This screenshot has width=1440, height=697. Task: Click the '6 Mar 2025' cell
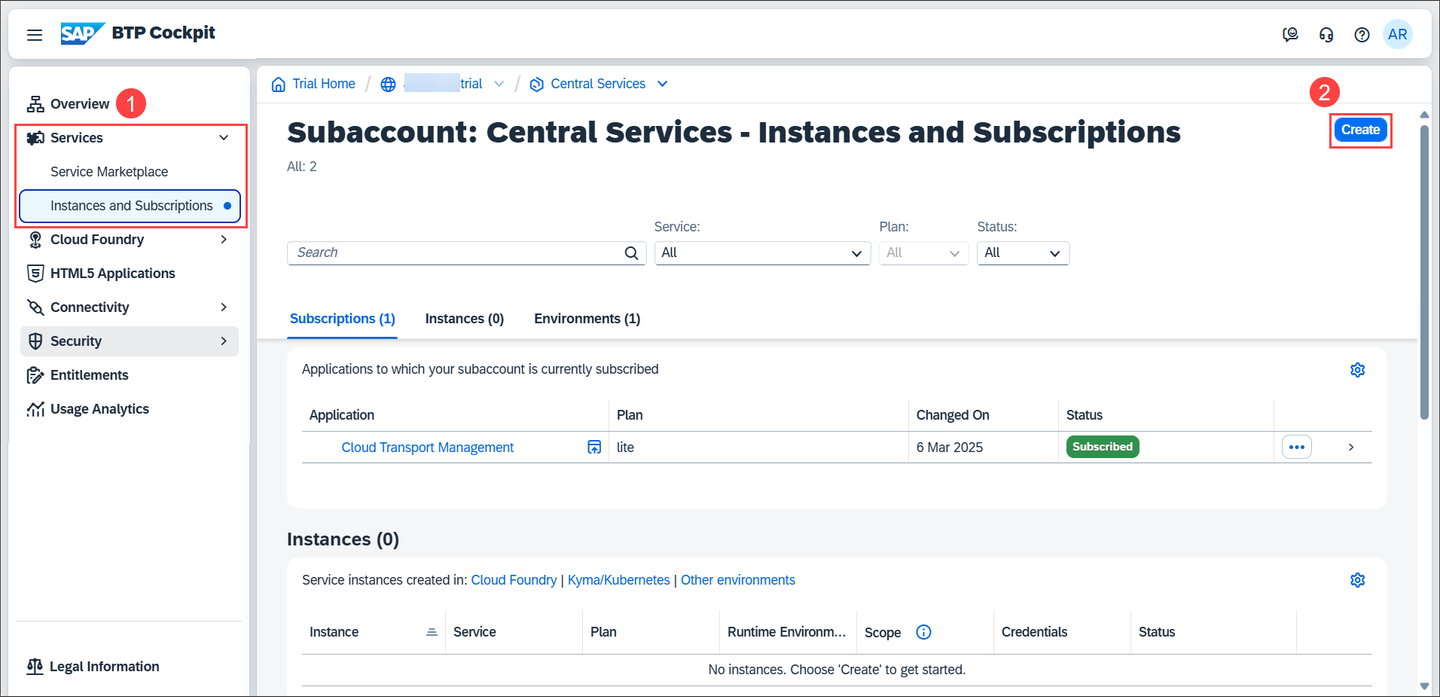point(949,447)
